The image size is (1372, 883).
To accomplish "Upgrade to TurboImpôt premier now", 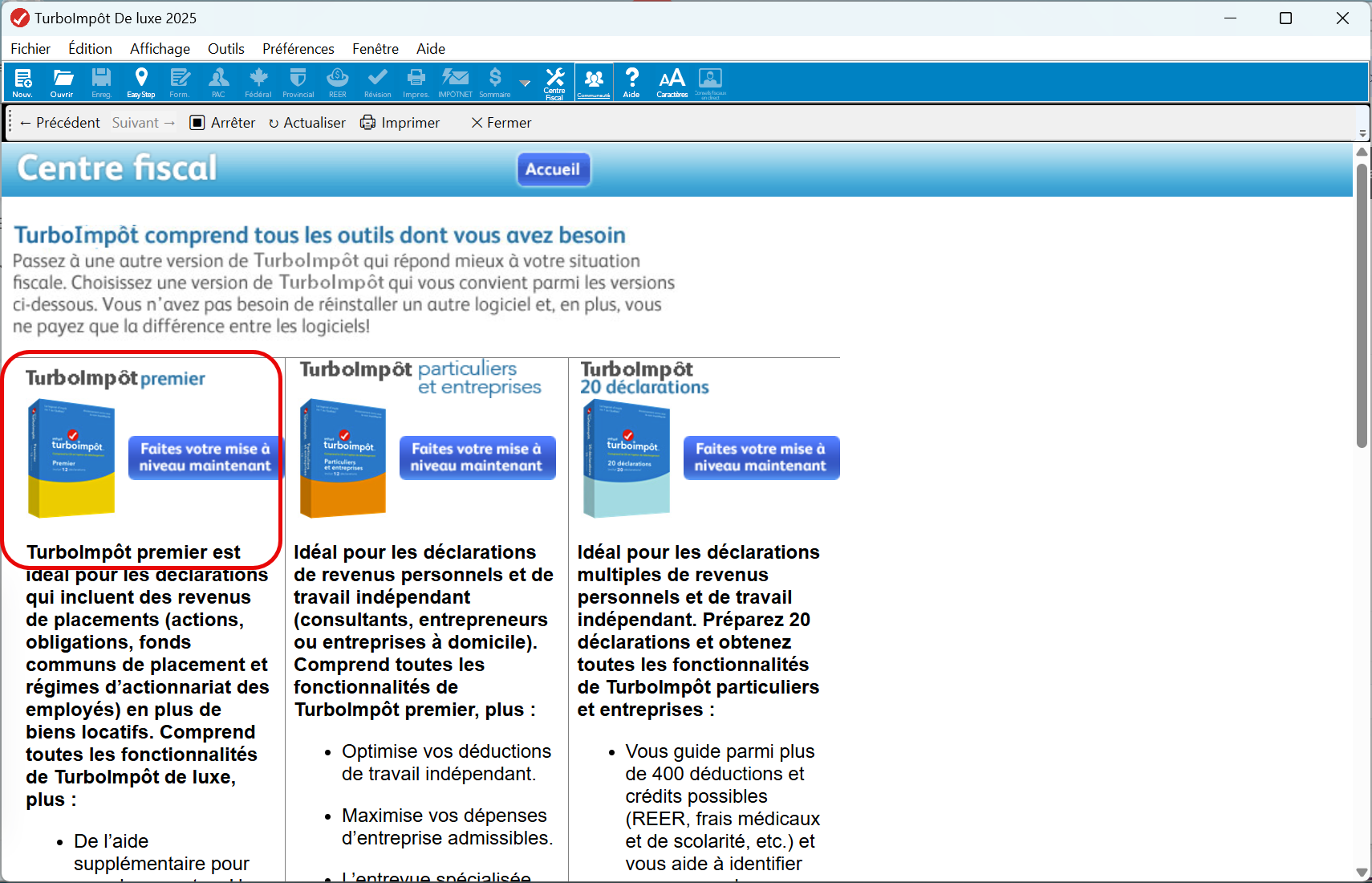I will [x=205, y=458].
